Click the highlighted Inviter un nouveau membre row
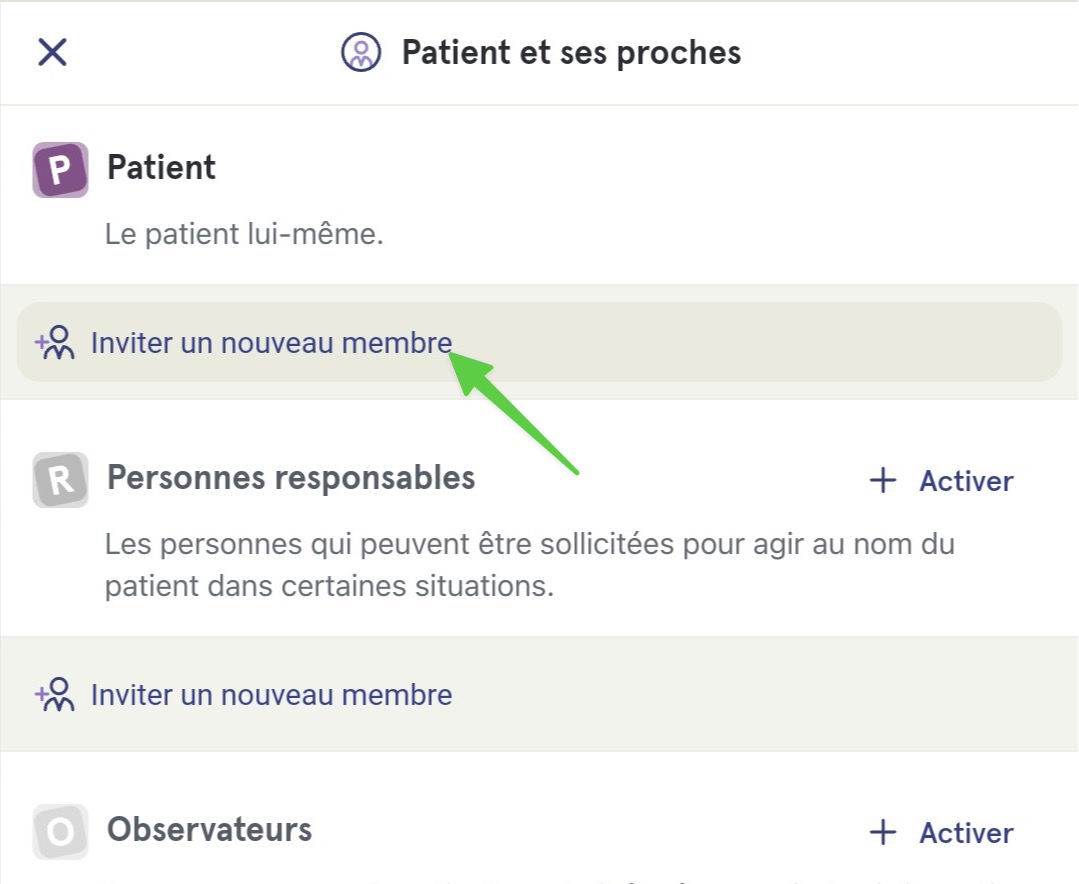This screenshot has height=884, width=1079. pos(540,342)
